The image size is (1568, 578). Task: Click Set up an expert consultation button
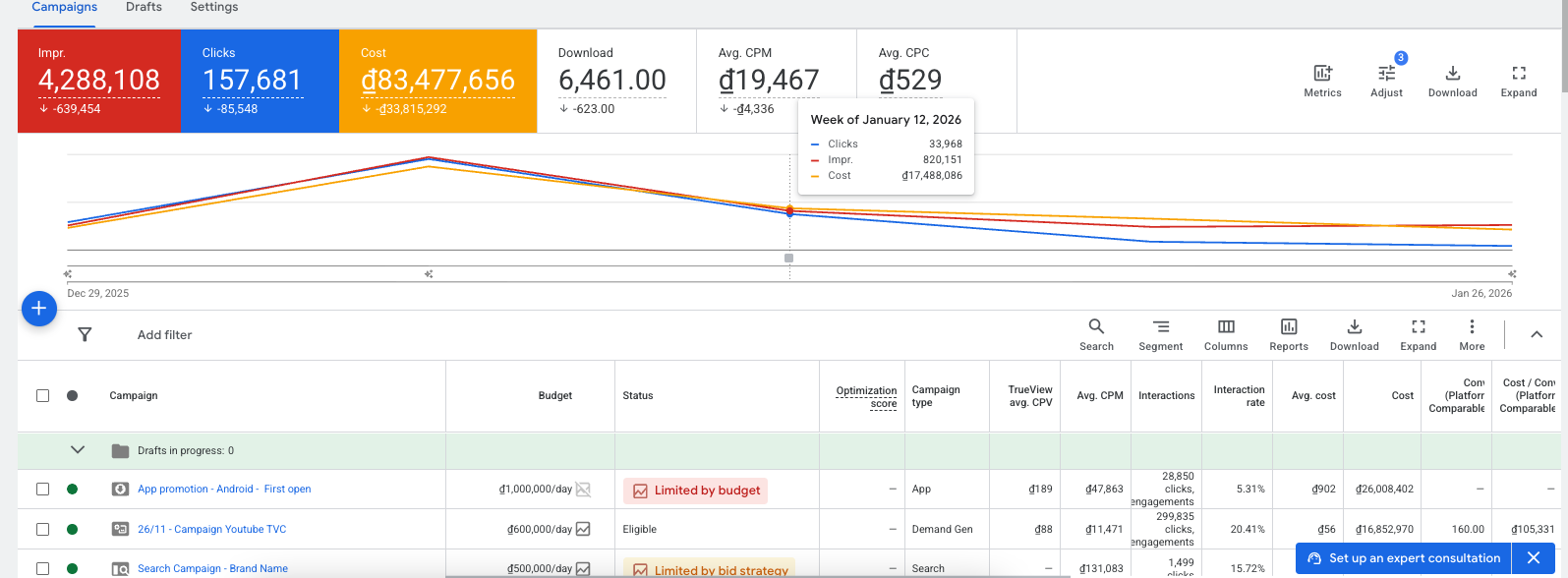coord(1404,558)
